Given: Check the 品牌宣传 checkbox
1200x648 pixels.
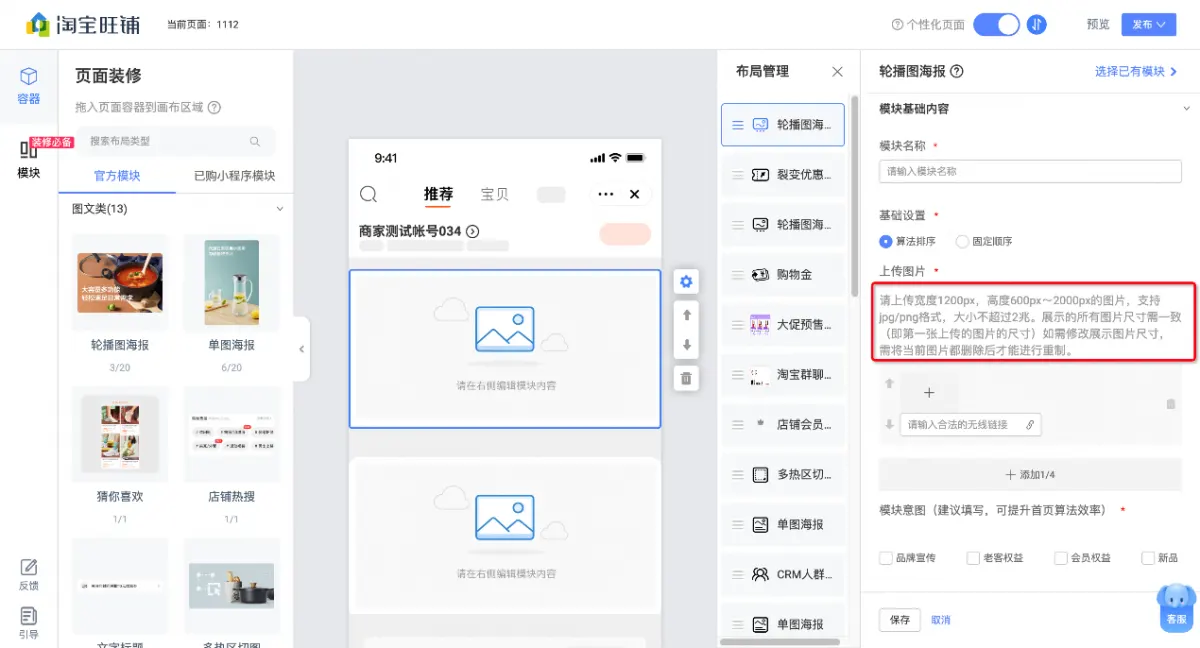Looking at the screenshot, I should click(885, 558).
